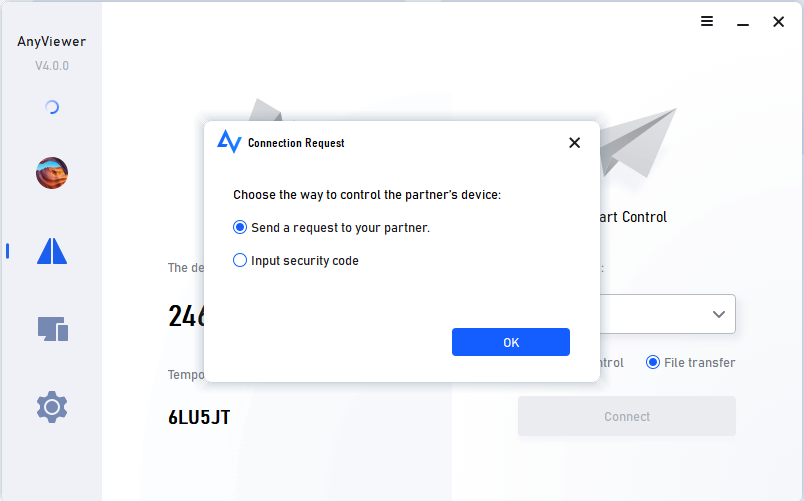Open the Devices icon in sidebar
804x501 pixels.
pyautogui.click(x=53, y=329)
